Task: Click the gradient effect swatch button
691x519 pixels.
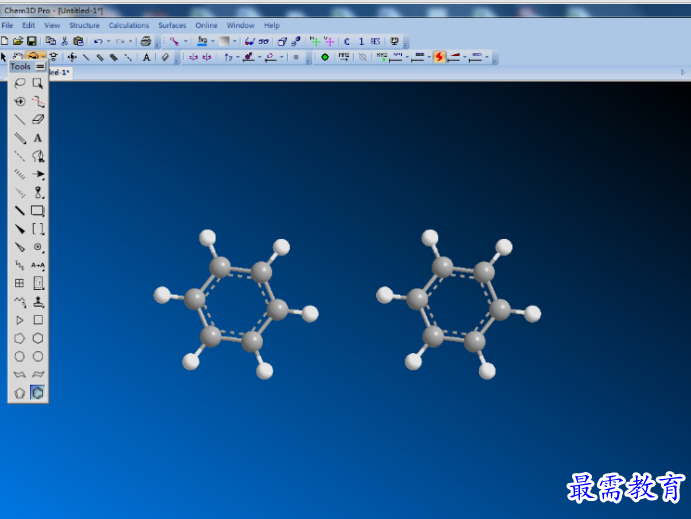Action: (x=225, y=41)
